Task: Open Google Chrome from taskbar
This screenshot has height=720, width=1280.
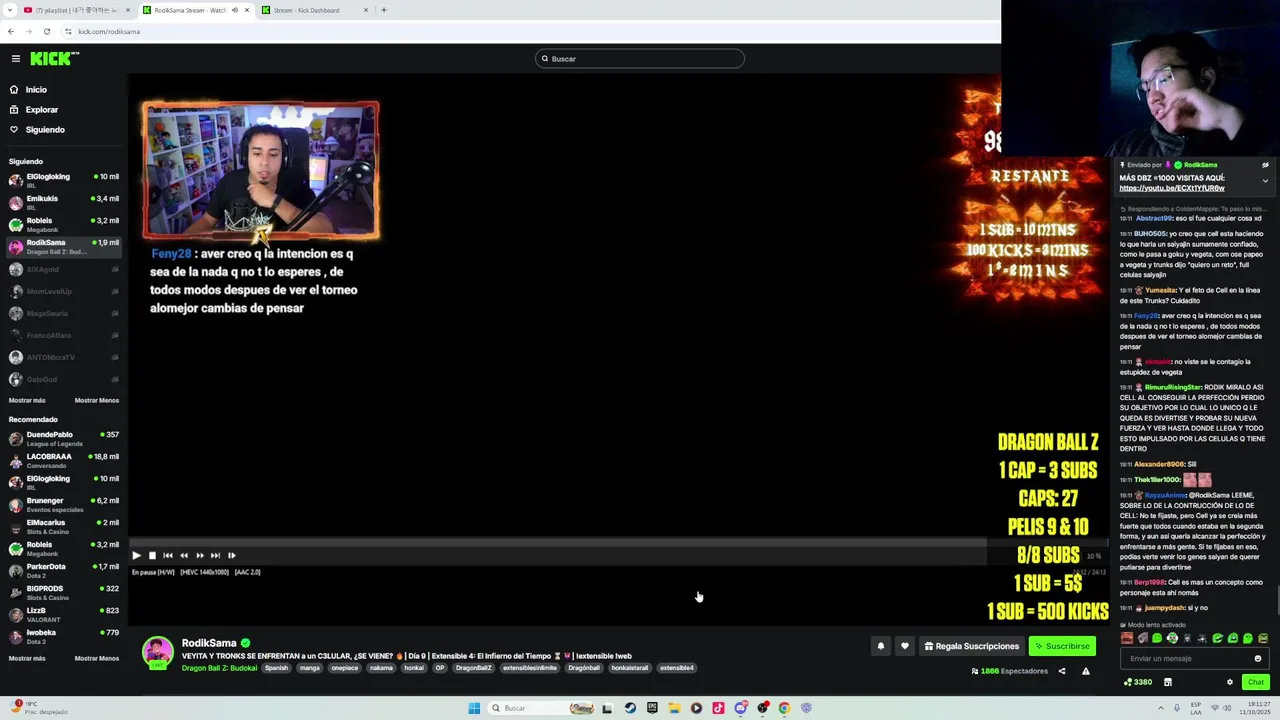Action: tap(784, 708)
